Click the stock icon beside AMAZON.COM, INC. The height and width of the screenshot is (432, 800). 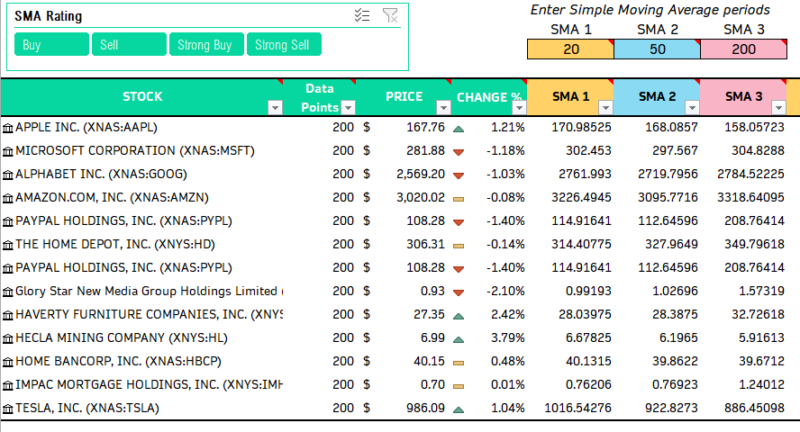click(8, 198)
